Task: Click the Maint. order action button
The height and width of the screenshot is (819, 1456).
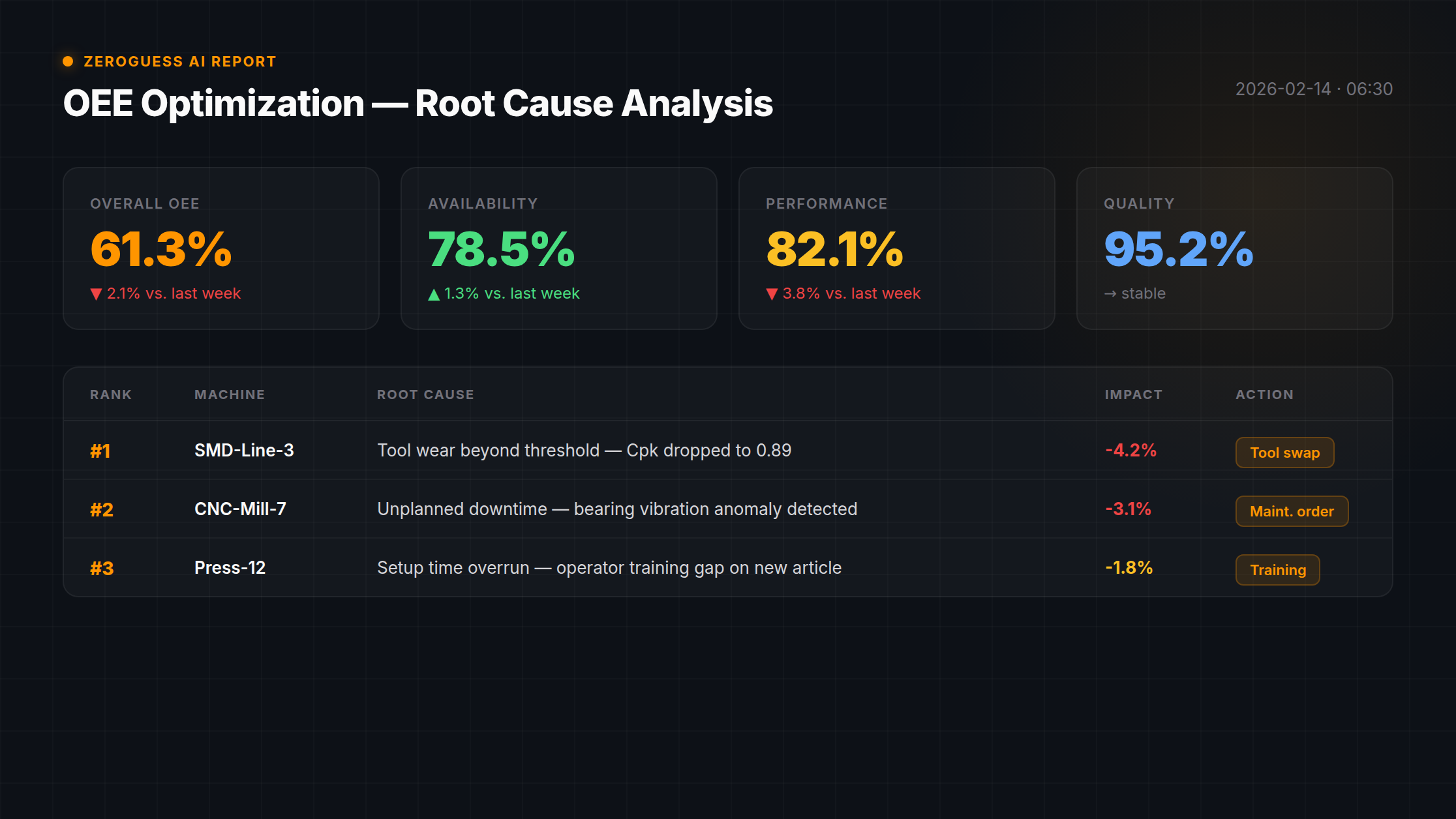Action: click(x=1292, y=511)
